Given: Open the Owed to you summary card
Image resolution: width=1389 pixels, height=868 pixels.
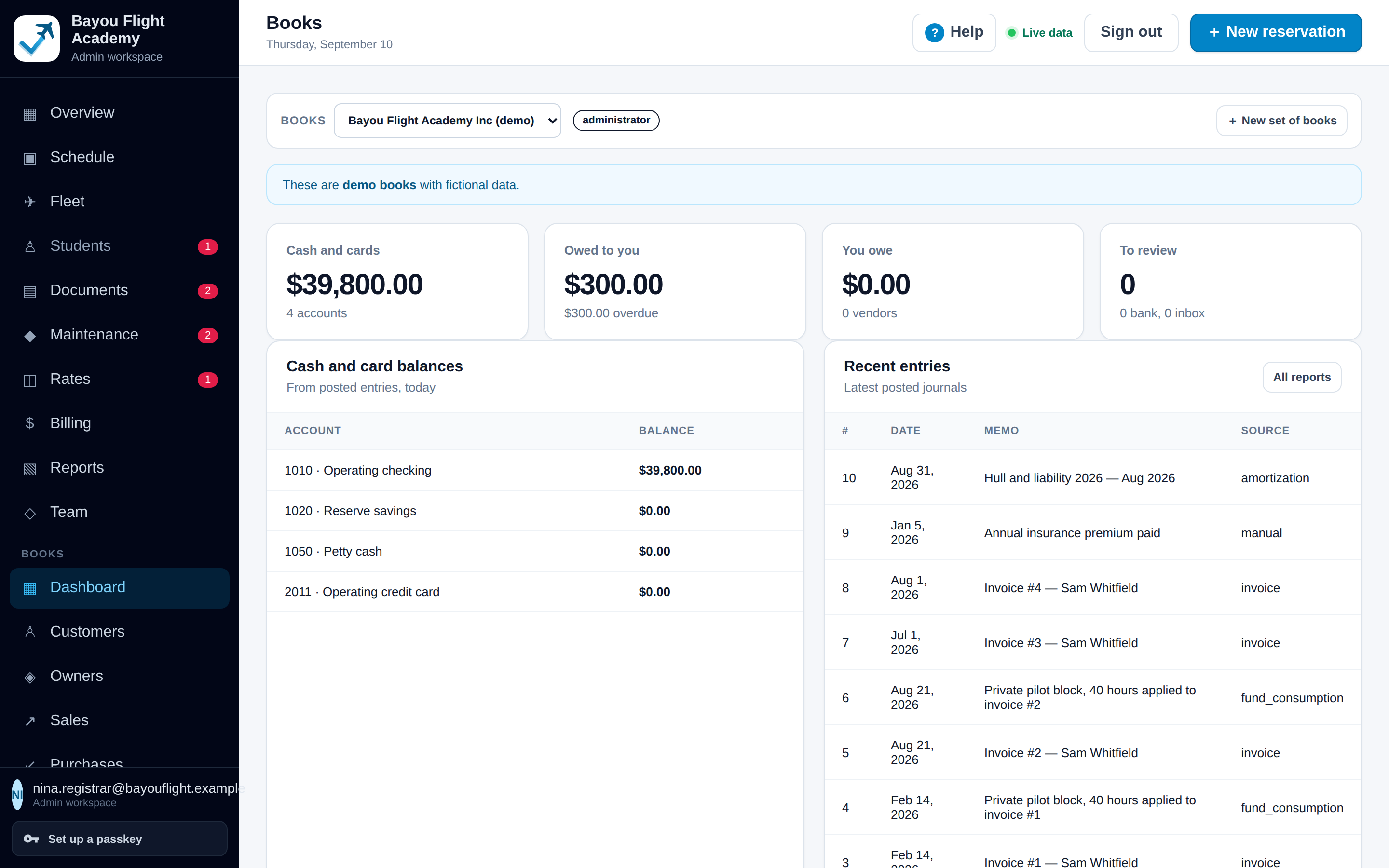Looking at the screenshot, I should (x=675, y=281).
